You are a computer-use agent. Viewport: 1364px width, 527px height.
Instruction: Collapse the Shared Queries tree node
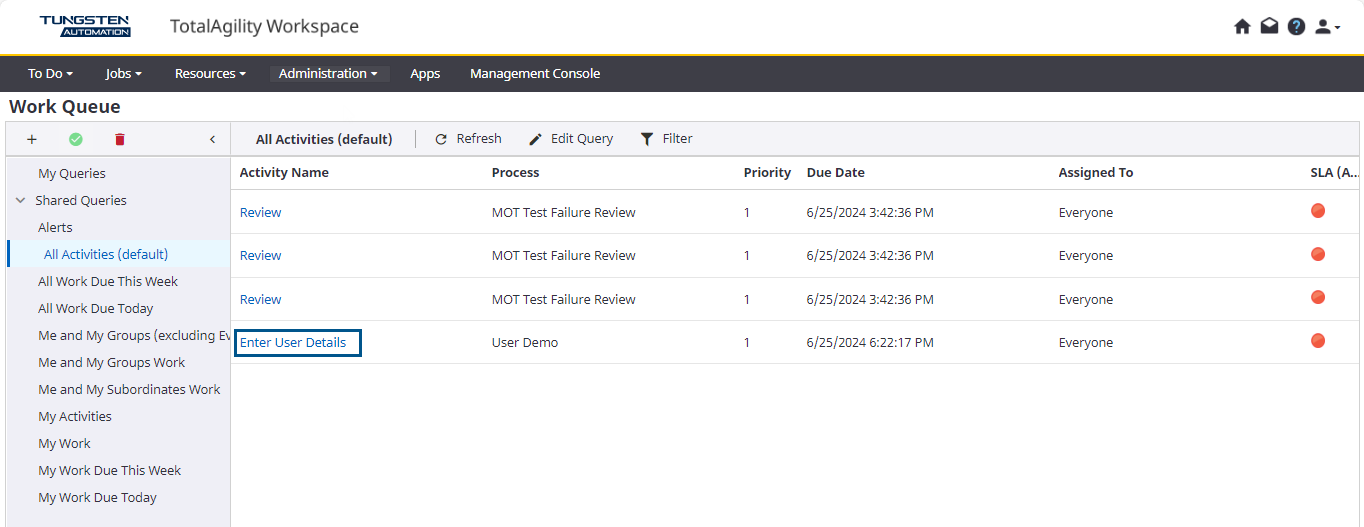pos(21,200)
